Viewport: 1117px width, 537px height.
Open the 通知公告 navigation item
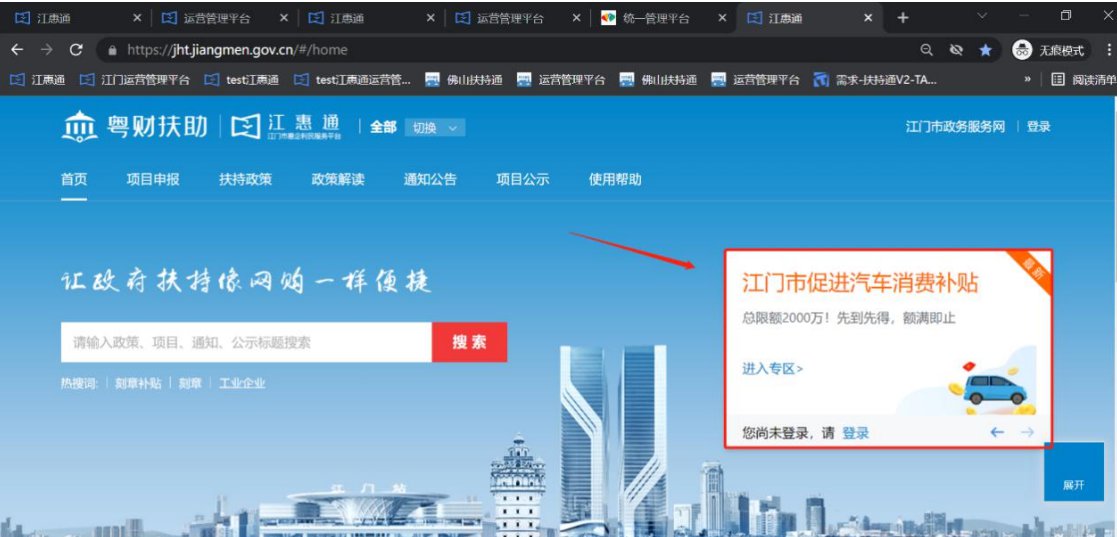coord(430,179)
